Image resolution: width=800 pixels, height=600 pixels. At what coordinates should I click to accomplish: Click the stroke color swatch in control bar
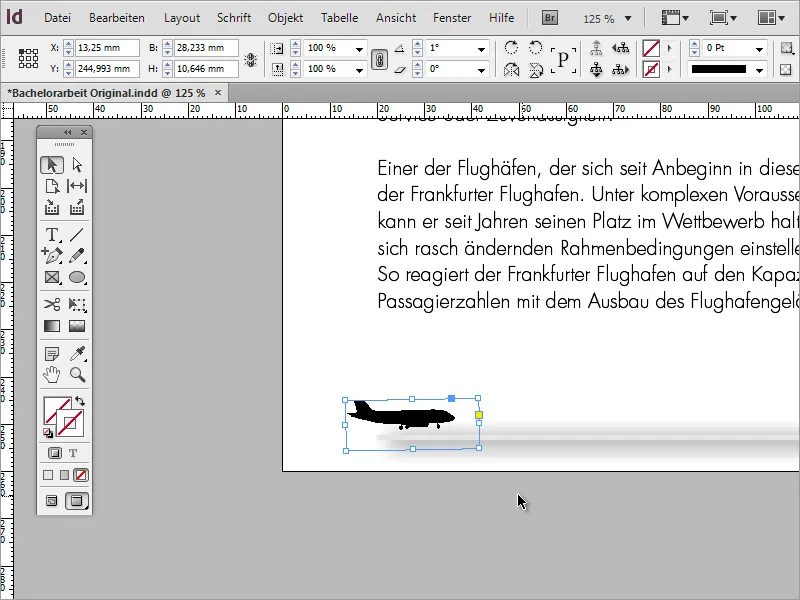[x=651, y=69]
